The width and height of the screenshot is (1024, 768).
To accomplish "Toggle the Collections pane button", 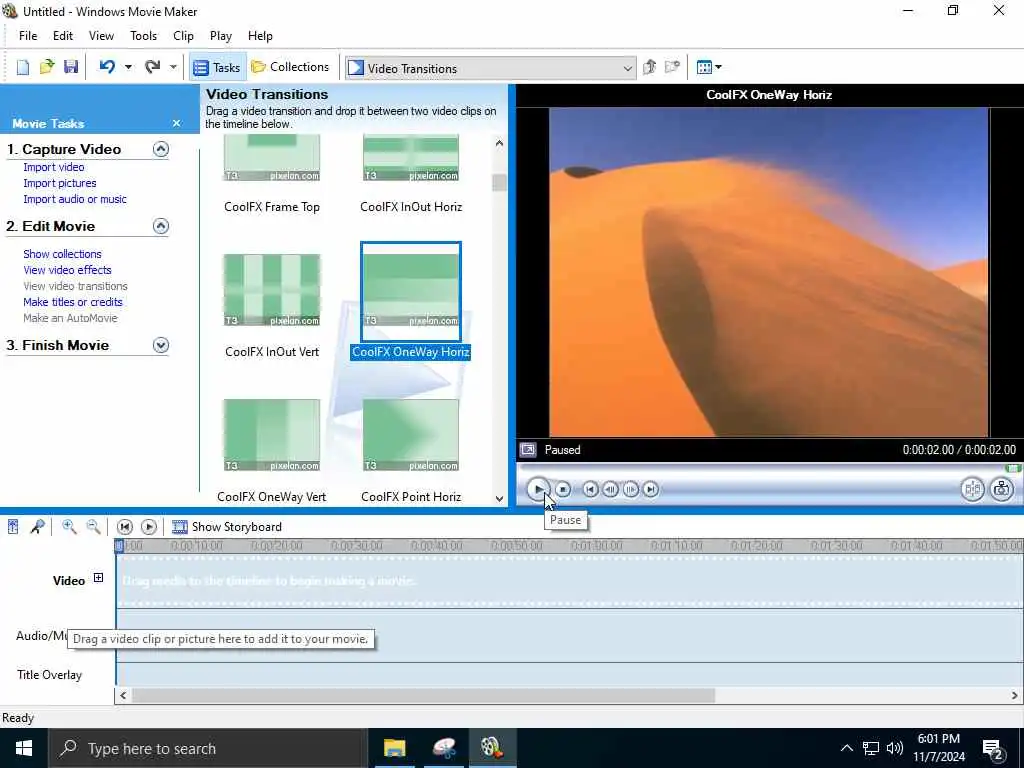I will [290, 67].
